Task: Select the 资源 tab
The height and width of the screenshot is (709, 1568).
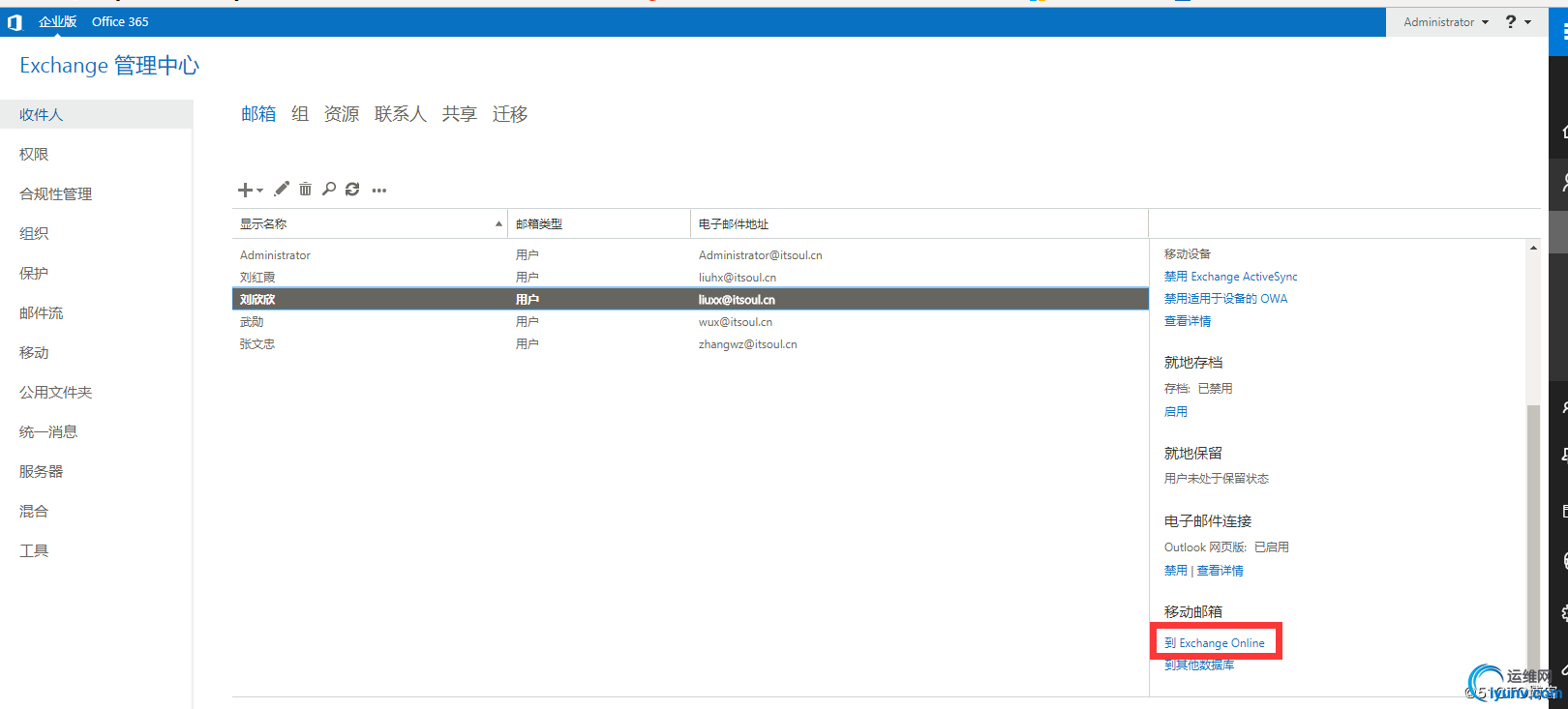Action: pos(342,114)
